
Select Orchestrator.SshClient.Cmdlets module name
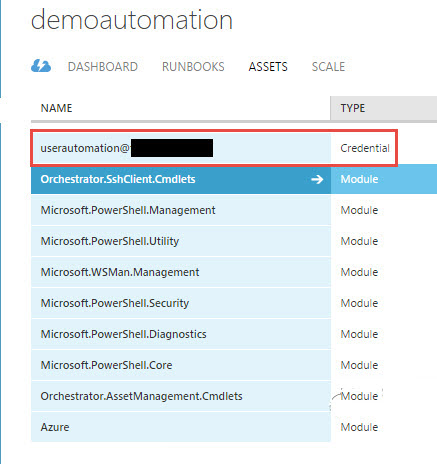pos(118,179)
